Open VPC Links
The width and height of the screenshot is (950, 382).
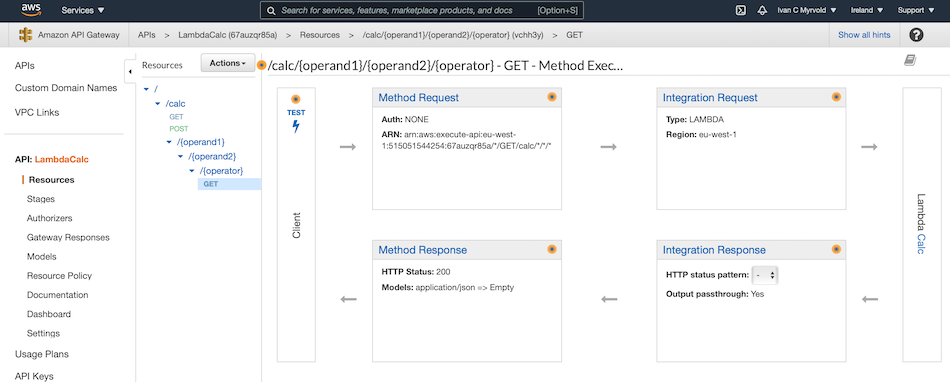coord(37,113)
